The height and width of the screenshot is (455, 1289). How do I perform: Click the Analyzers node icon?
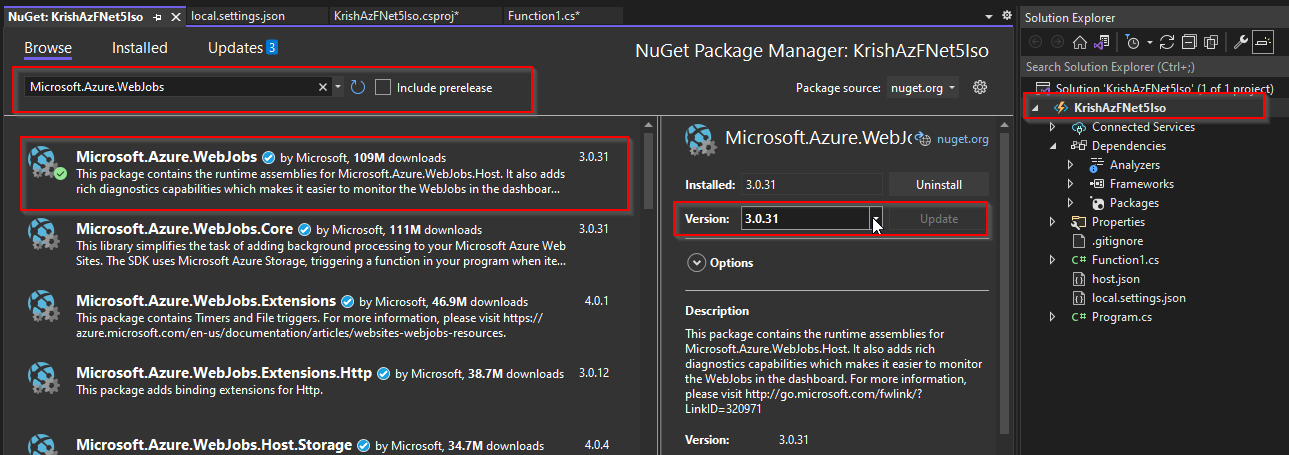click(1097, 165)
